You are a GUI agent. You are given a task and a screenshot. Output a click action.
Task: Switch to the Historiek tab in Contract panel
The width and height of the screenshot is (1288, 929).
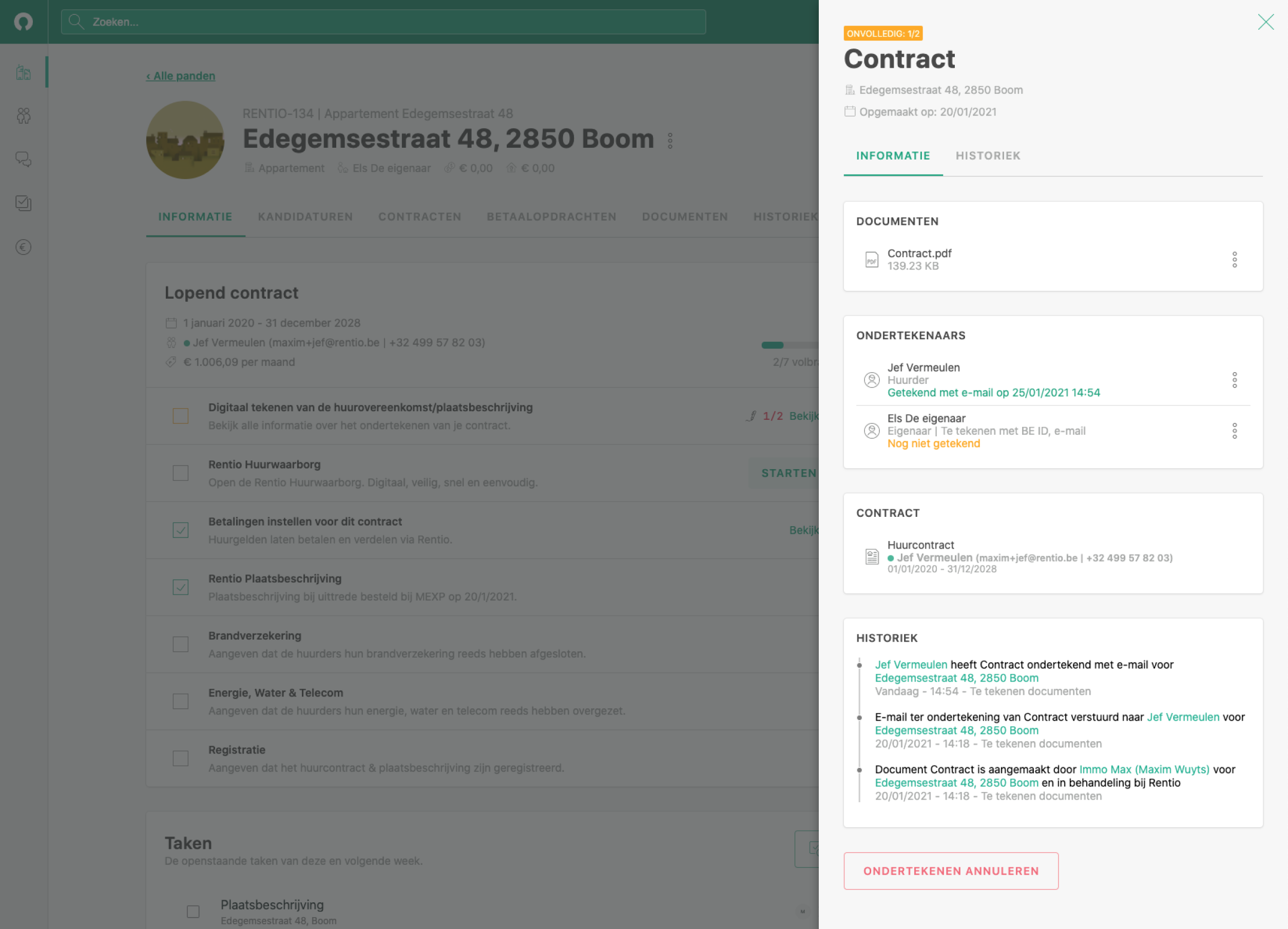(x=988, y=156)
